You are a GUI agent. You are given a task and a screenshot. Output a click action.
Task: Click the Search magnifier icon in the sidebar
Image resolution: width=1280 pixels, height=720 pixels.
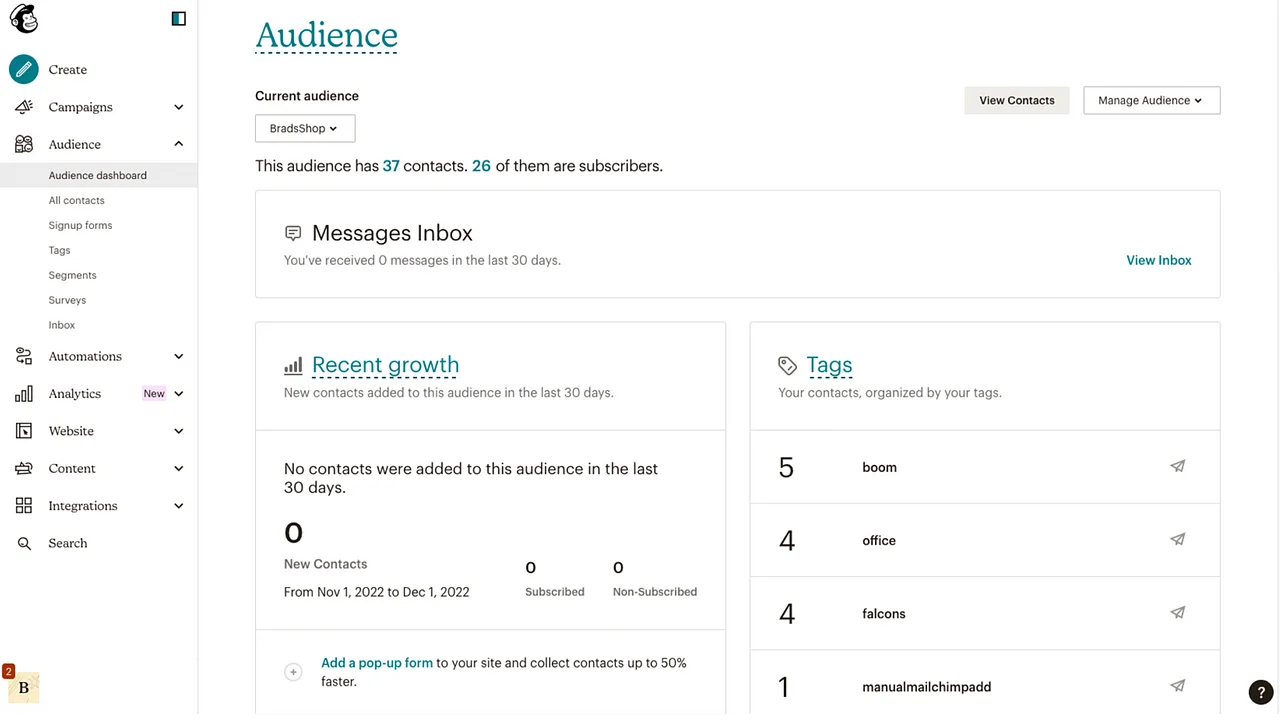pyautogui.click(x=24, y=543)
